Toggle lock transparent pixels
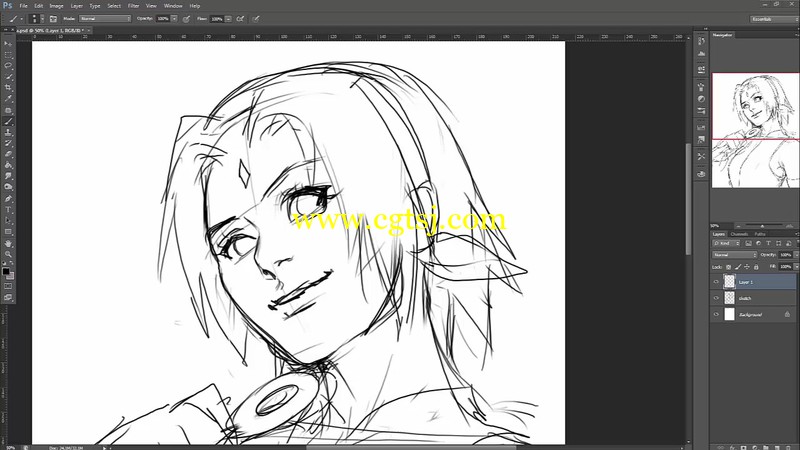 pyautogui.click(x=729, y=267)
